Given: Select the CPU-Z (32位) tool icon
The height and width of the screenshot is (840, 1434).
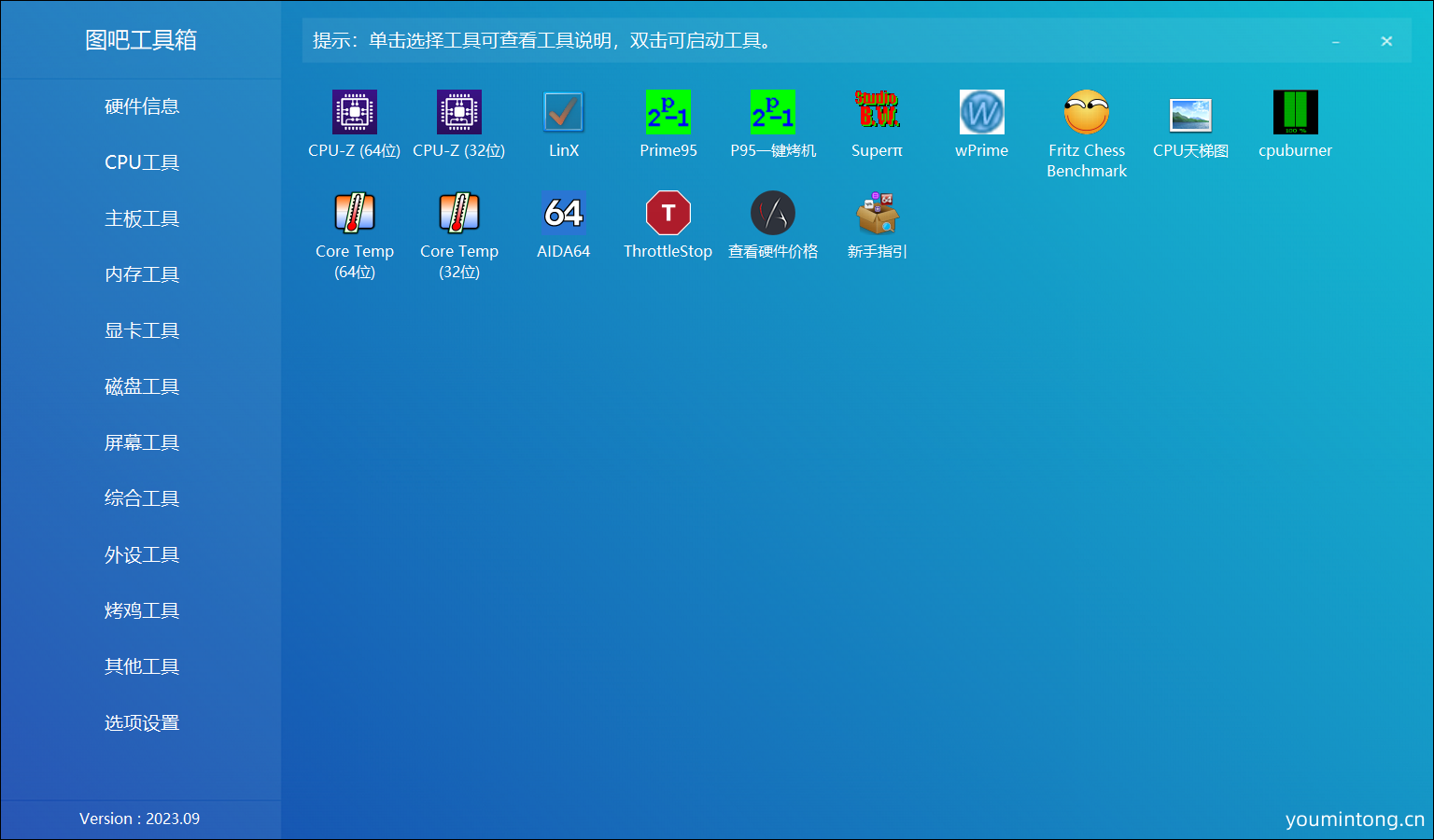Looking at the screenshot, I should pyautogui.click(x=459, y=112).
